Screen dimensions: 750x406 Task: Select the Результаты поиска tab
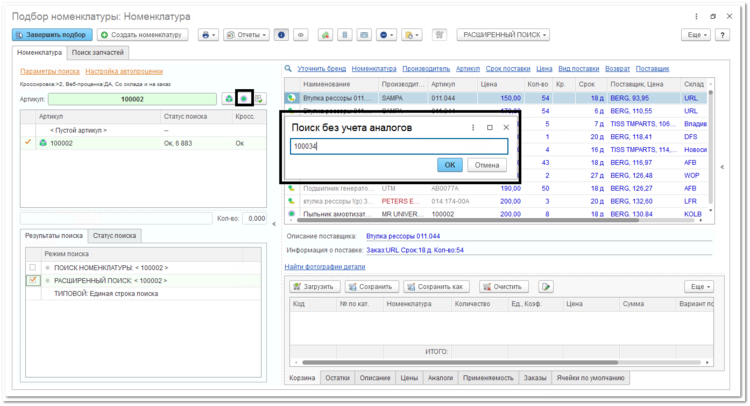[x=54, y=236]
